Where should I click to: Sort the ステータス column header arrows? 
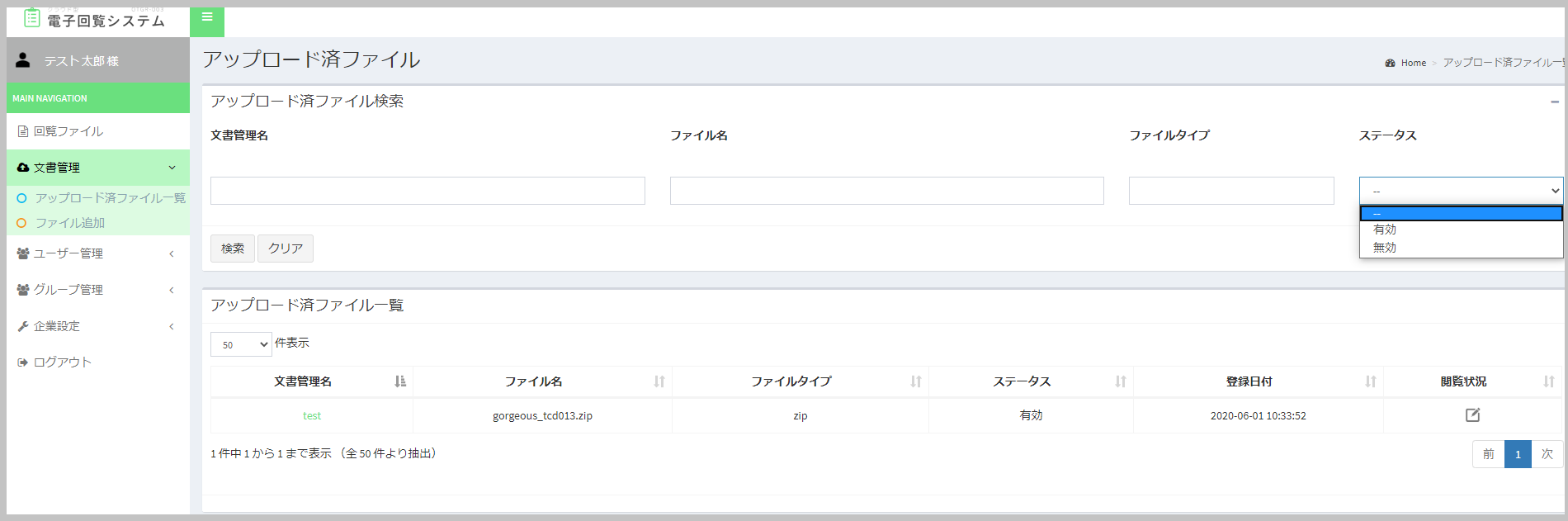[1121, 381]
